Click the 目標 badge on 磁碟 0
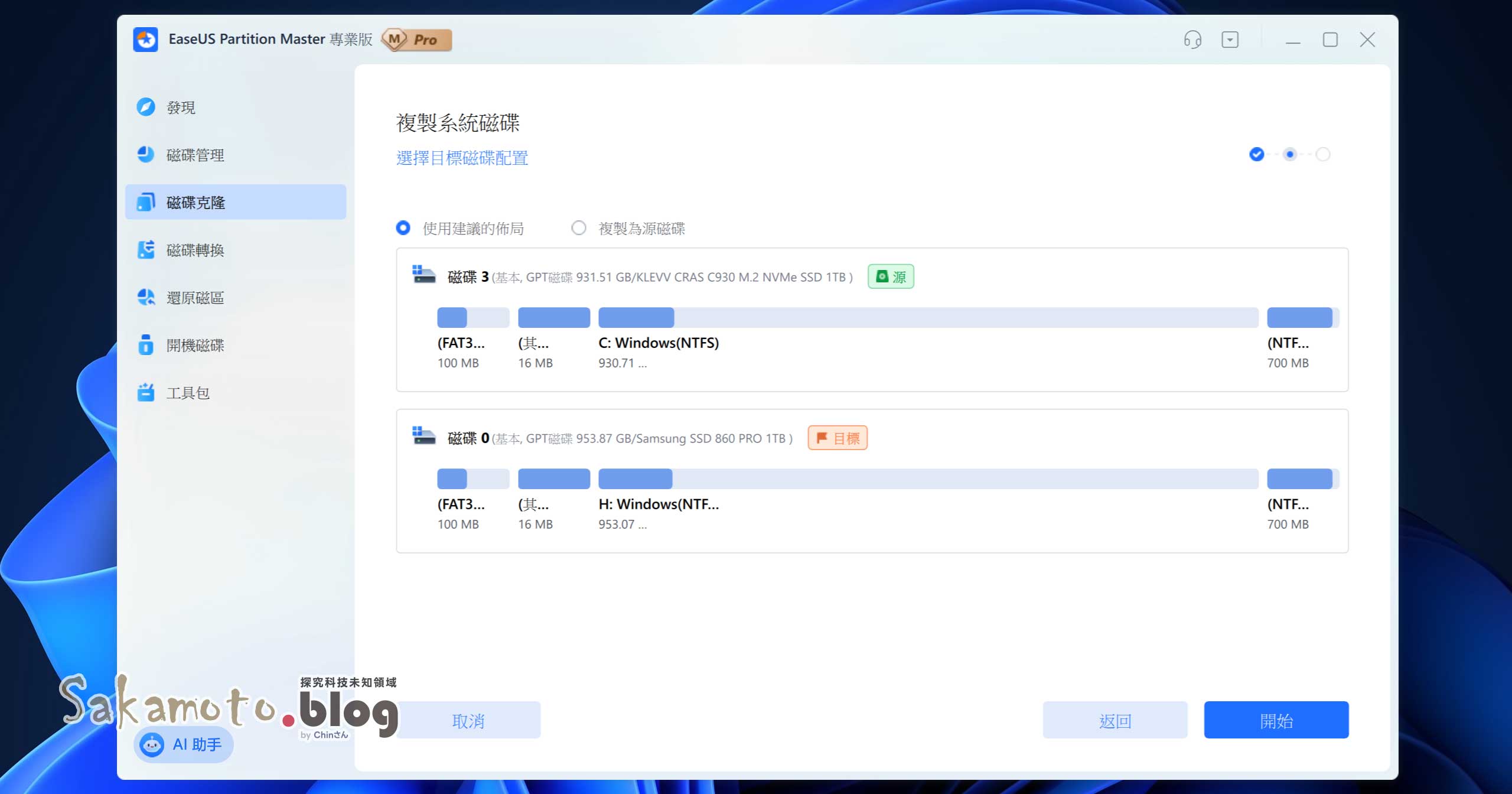 pos(838,438)
